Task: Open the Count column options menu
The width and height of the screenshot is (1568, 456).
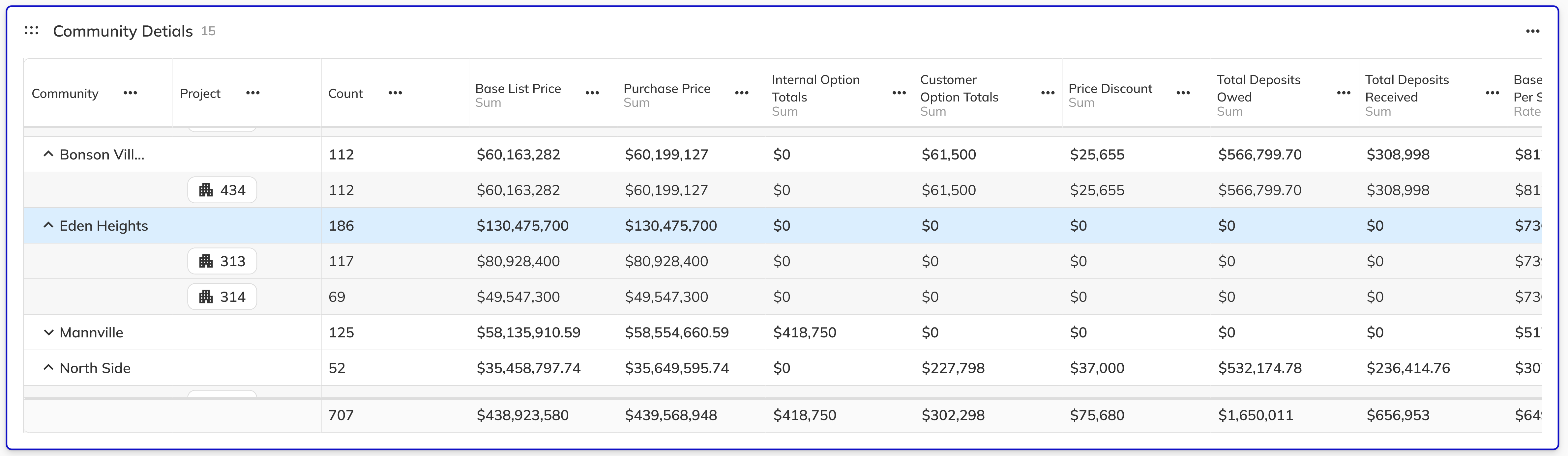Action: click(395, 93)
